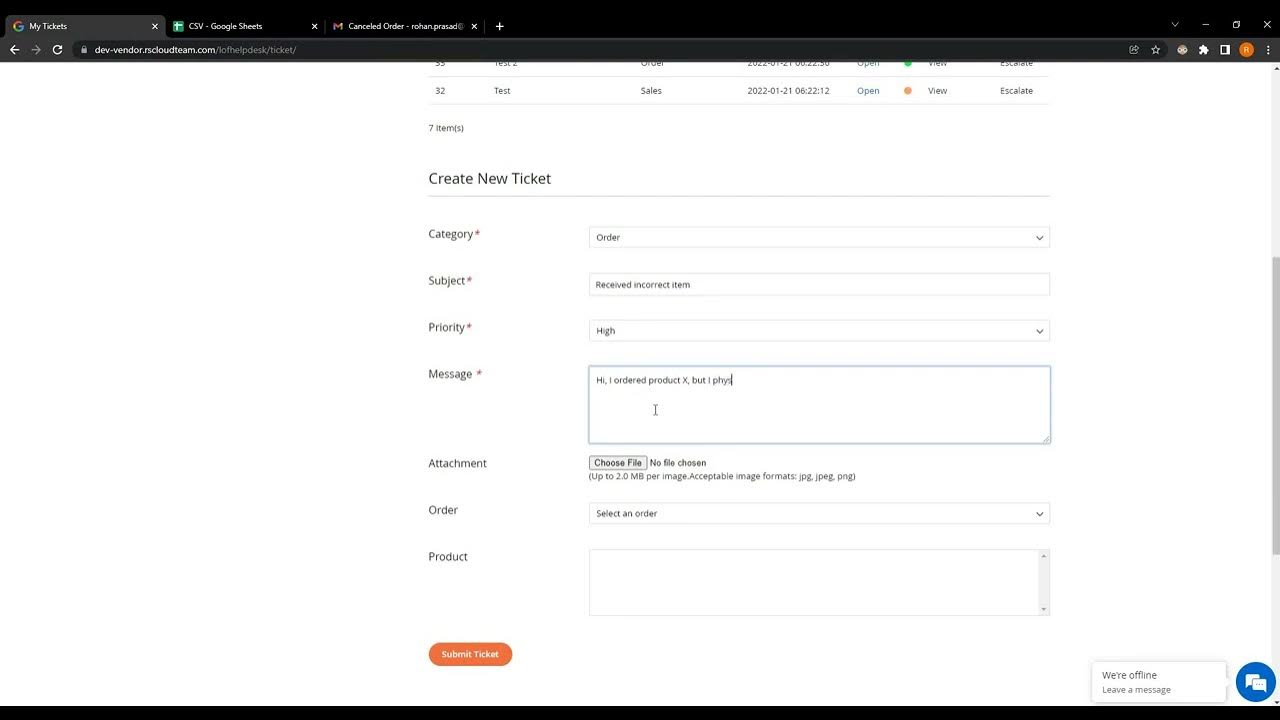The height and width of the screenshot is (720, 1280).
Task: Click the orange priority dot for ticket 32
Action: pos(908,91)
